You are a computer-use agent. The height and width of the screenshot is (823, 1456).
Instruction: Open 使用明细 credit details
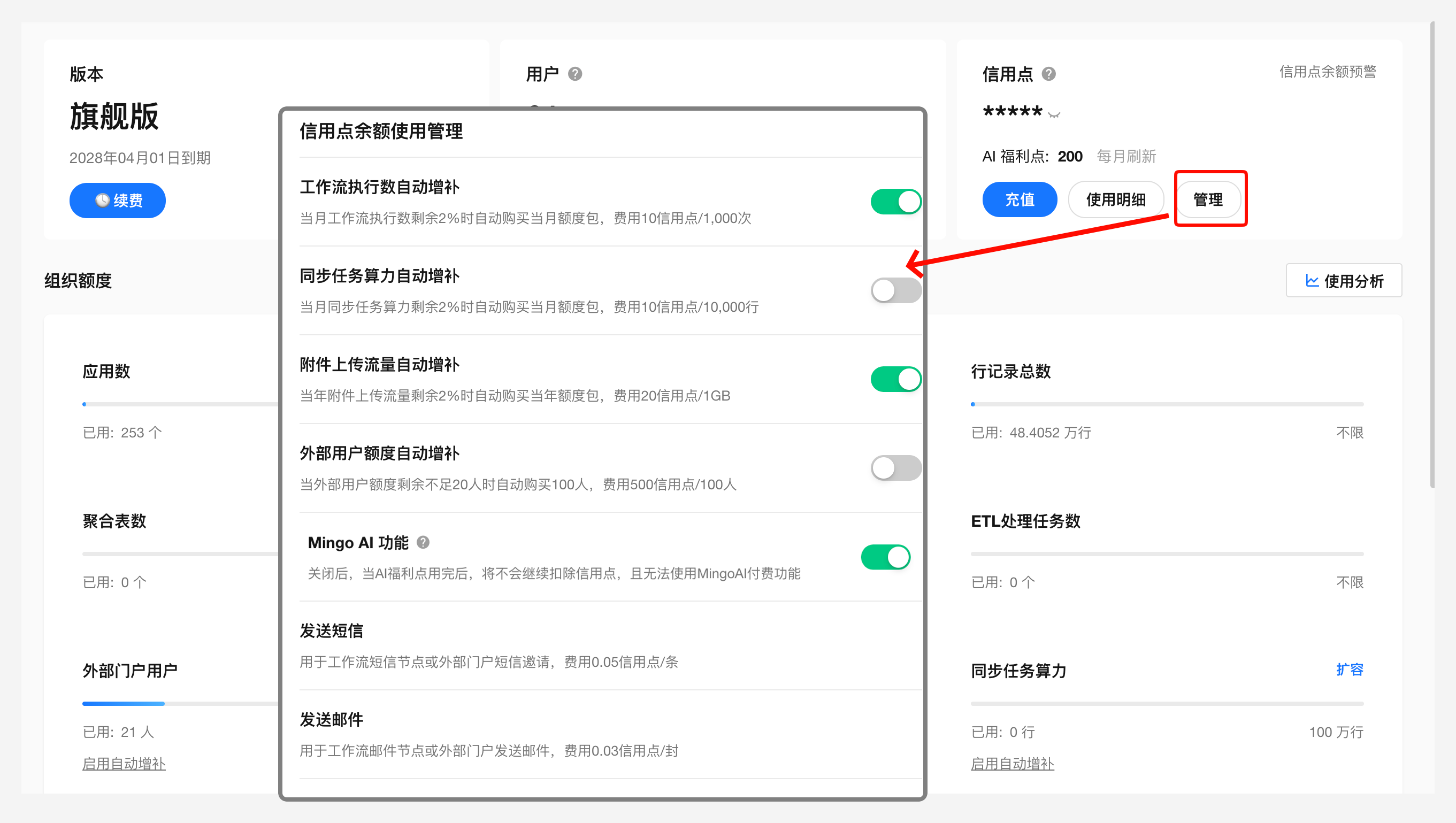point(1116,199)
